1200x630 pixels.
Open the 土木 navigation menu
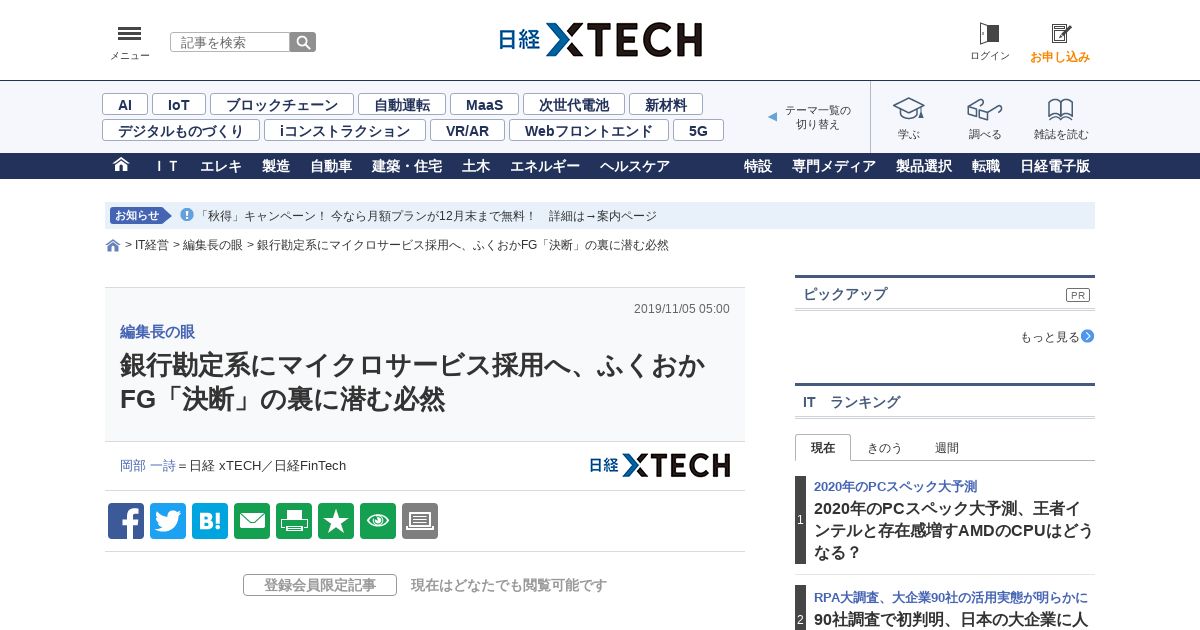click(476, 166)
